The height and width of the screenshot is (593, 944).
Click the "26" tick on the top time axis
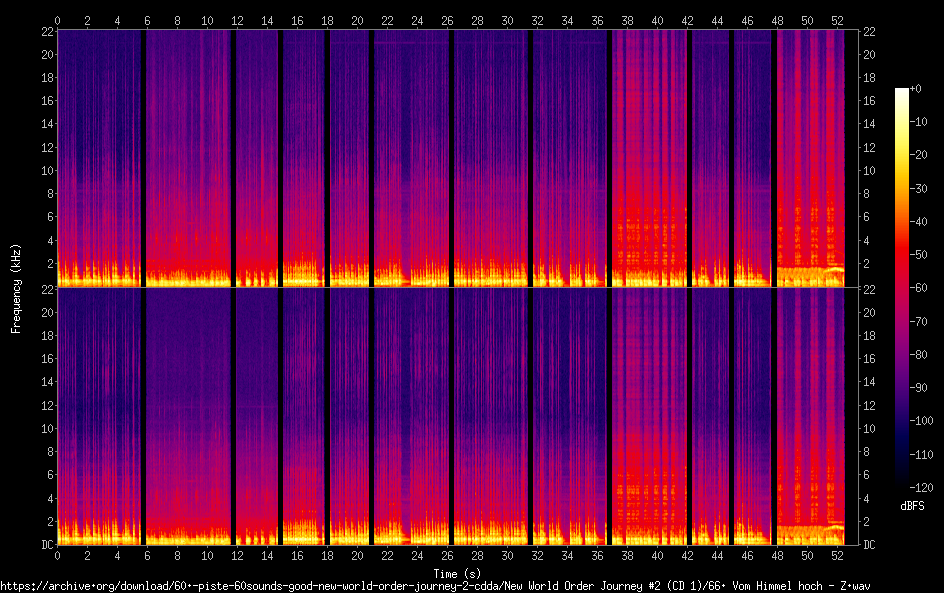coord(447,20)
